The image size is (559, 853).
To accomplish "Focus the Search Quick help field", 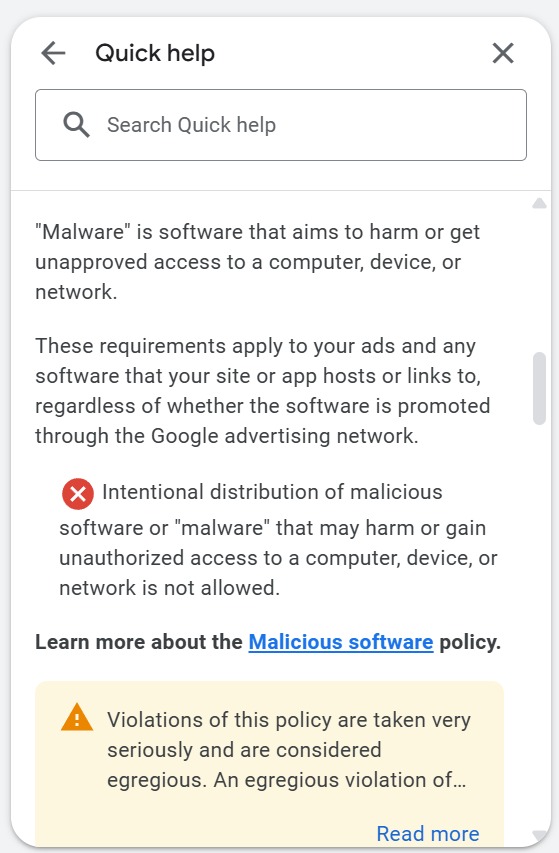I will [281, 125].
